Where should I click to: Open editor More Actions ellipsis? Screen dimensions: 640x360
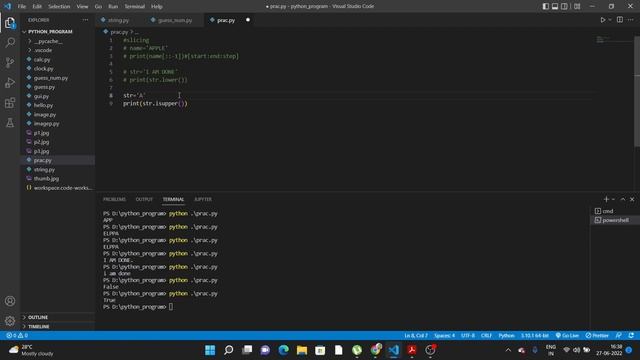631,20
